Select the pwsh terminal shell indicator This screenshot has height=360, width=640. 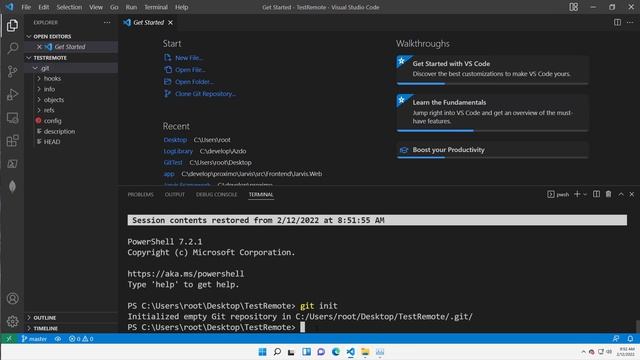[558, 194]
